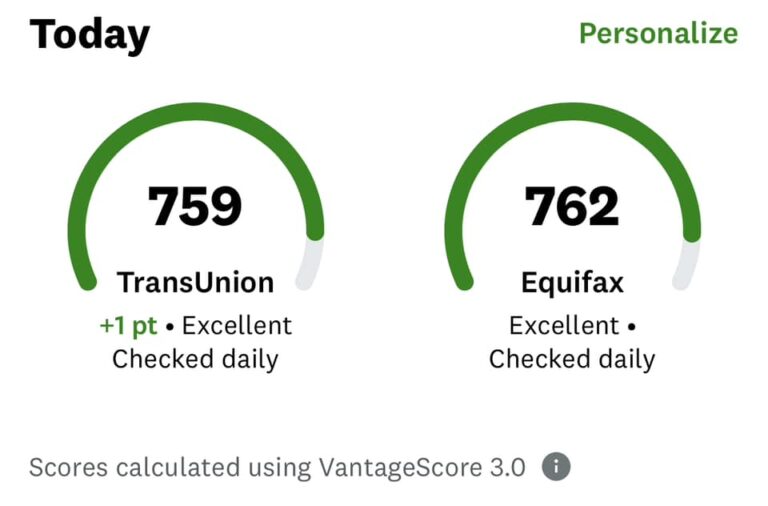Select the TransUnion green score gauge
The image size is (768, 506).
[x=196, y=112]
